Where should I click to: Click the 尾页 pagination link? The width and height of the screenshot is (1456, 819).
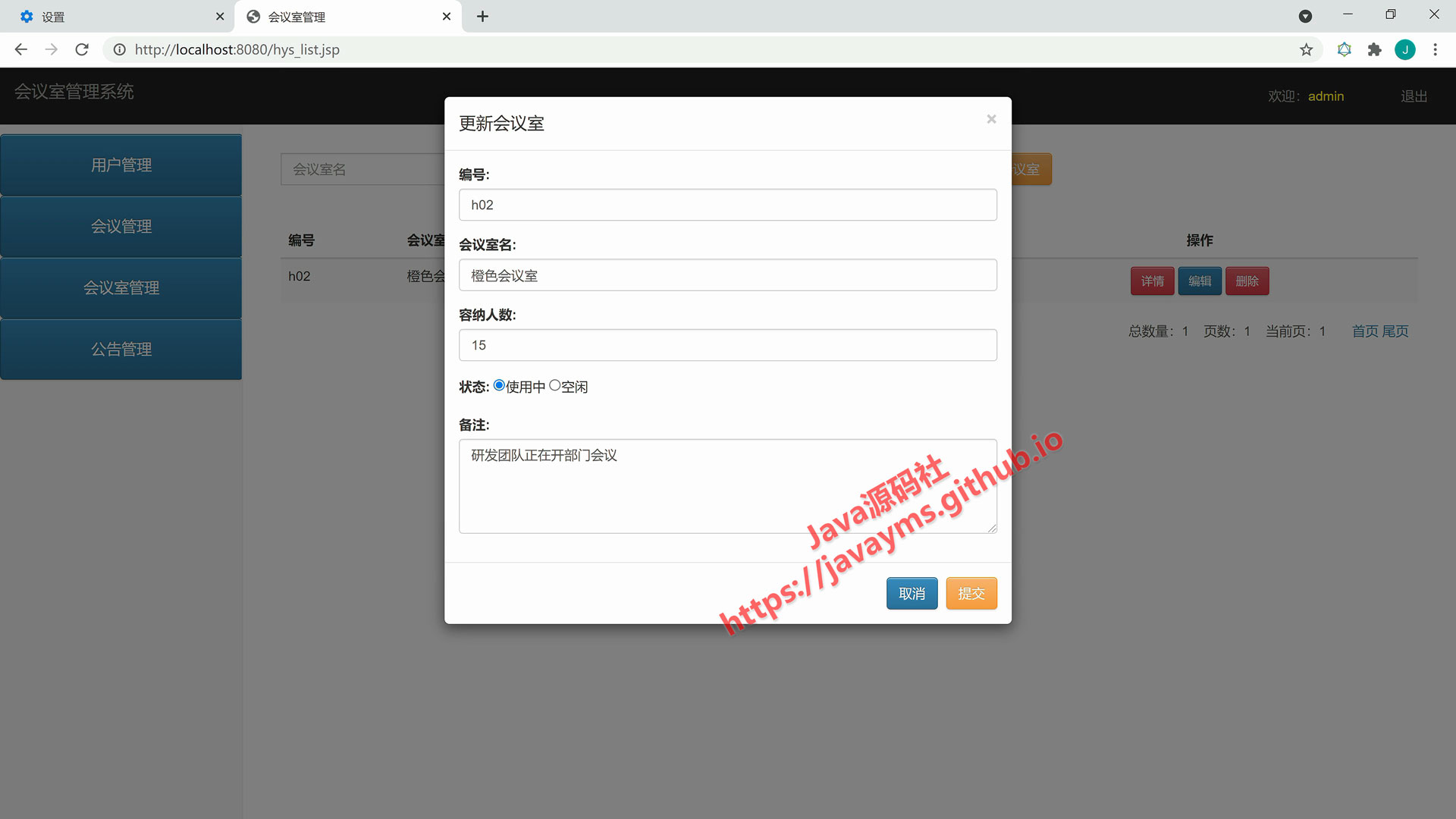[x=1395, y=331]
